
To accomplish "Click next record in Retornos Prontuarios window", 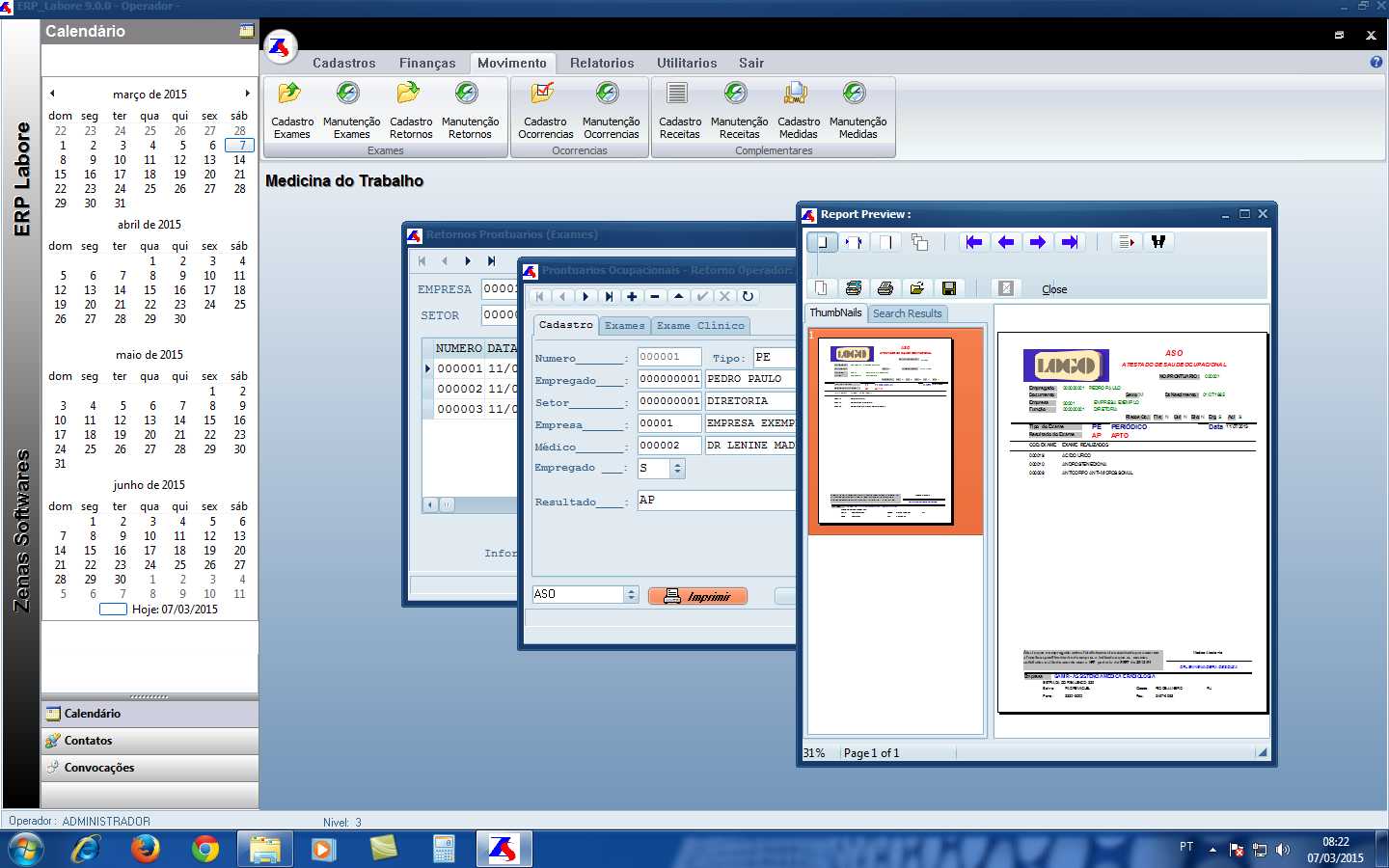I will click(x=468, y=261).
